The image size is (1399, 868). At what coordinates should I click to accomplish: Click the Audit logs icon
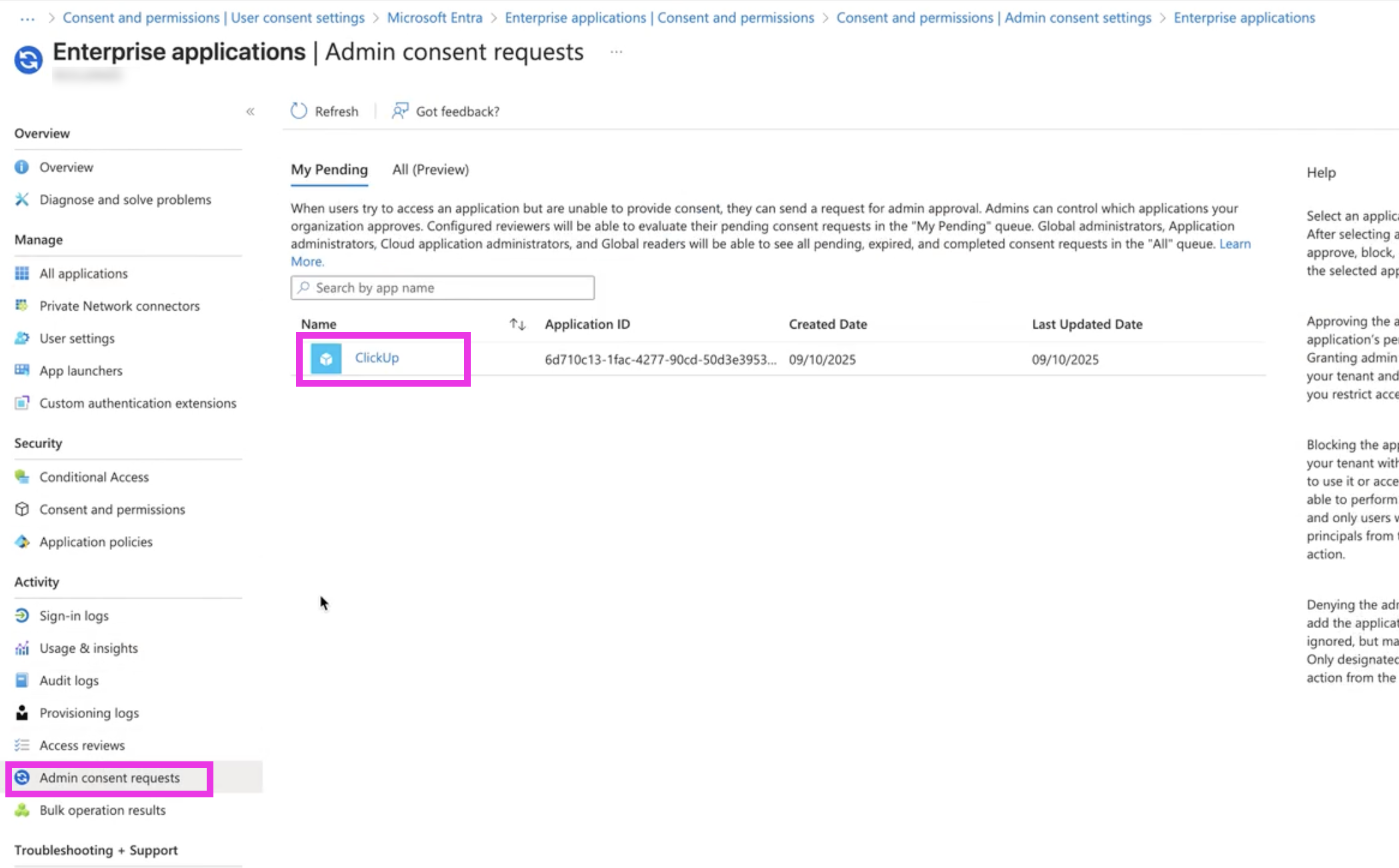point(22,680)
